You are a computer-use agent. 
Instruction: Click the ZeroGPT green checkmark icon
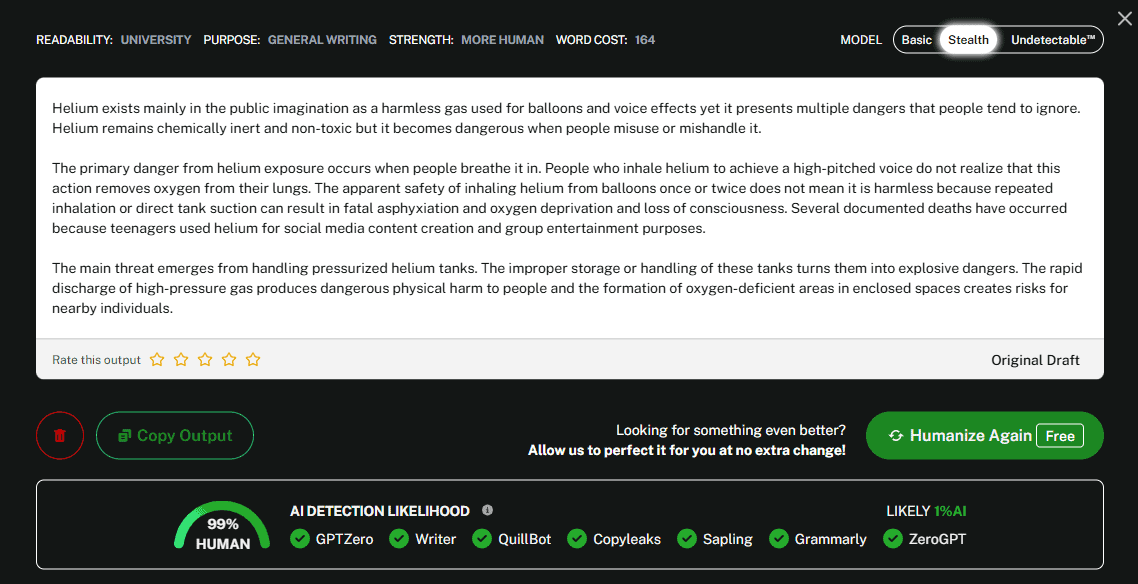pos(893,538)
